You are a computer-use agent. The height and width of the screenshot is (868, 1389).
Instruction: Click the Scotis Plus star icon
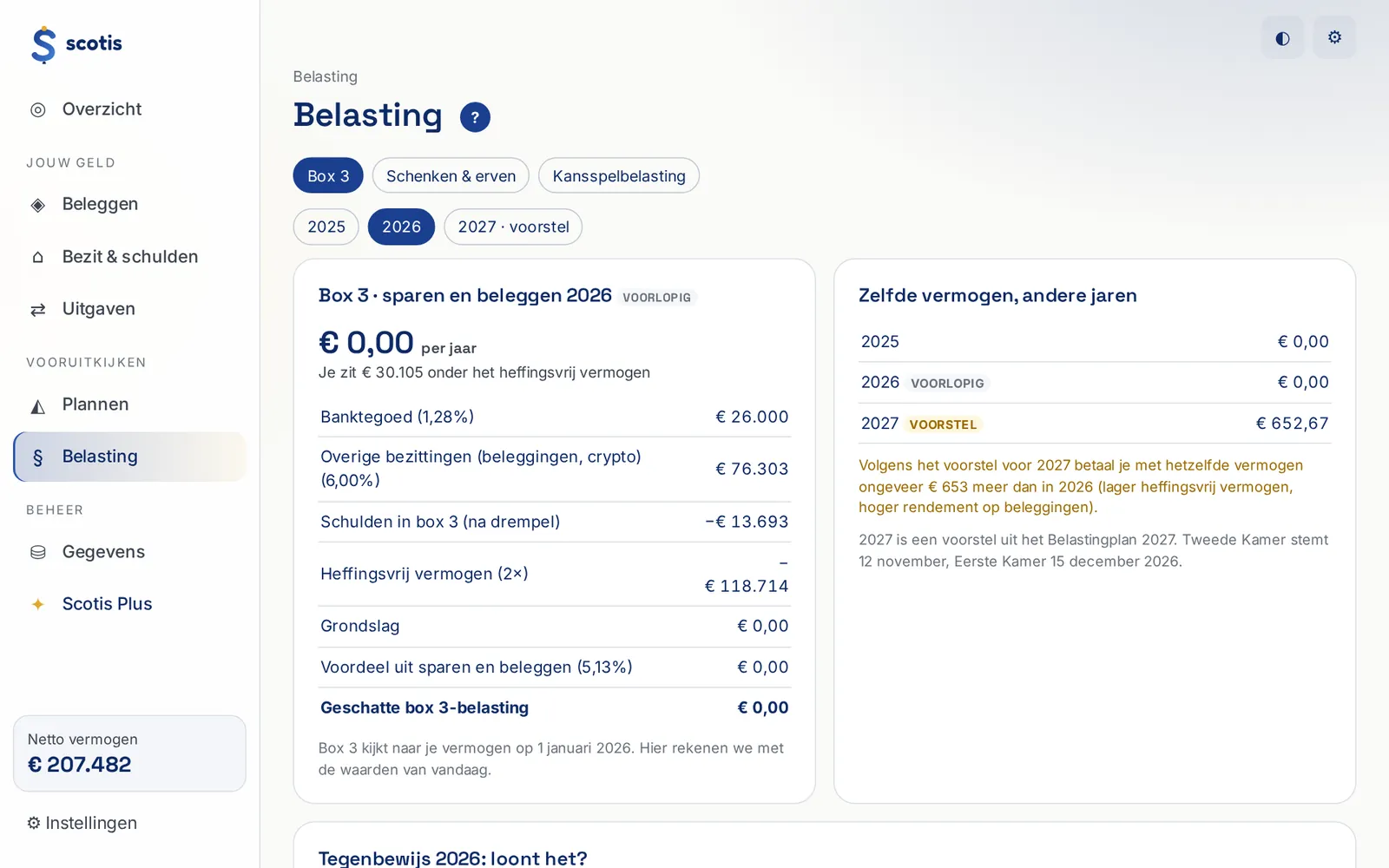(x=38, y=604)
